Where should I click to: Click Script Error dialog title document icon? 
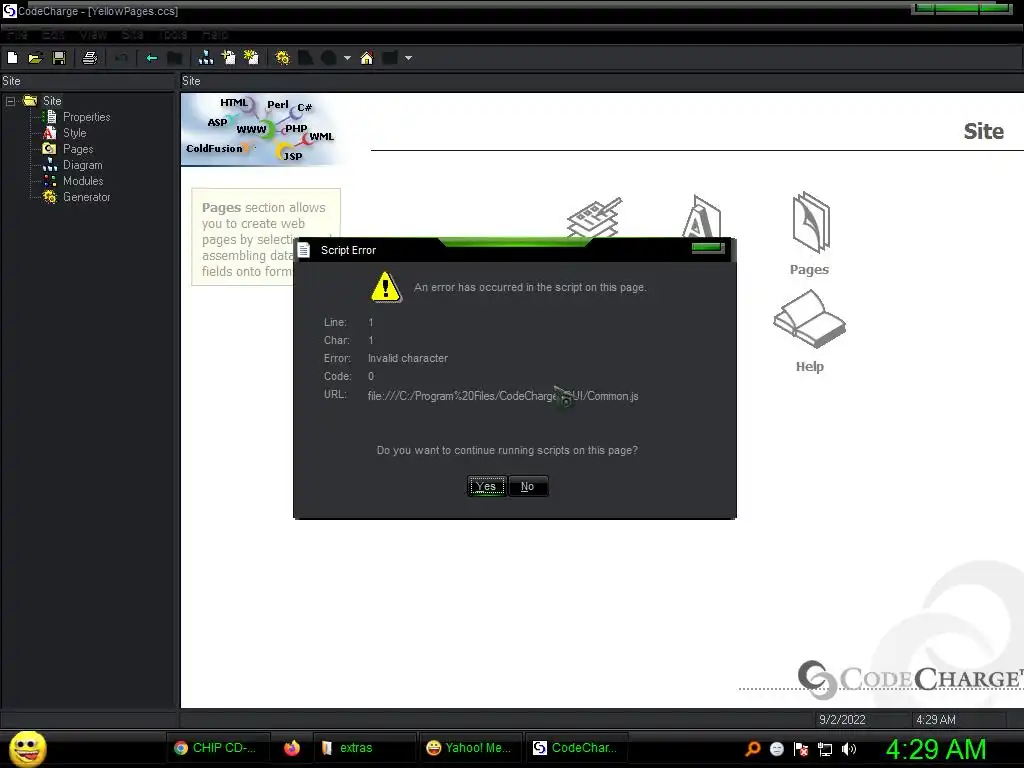coord(304,249)
